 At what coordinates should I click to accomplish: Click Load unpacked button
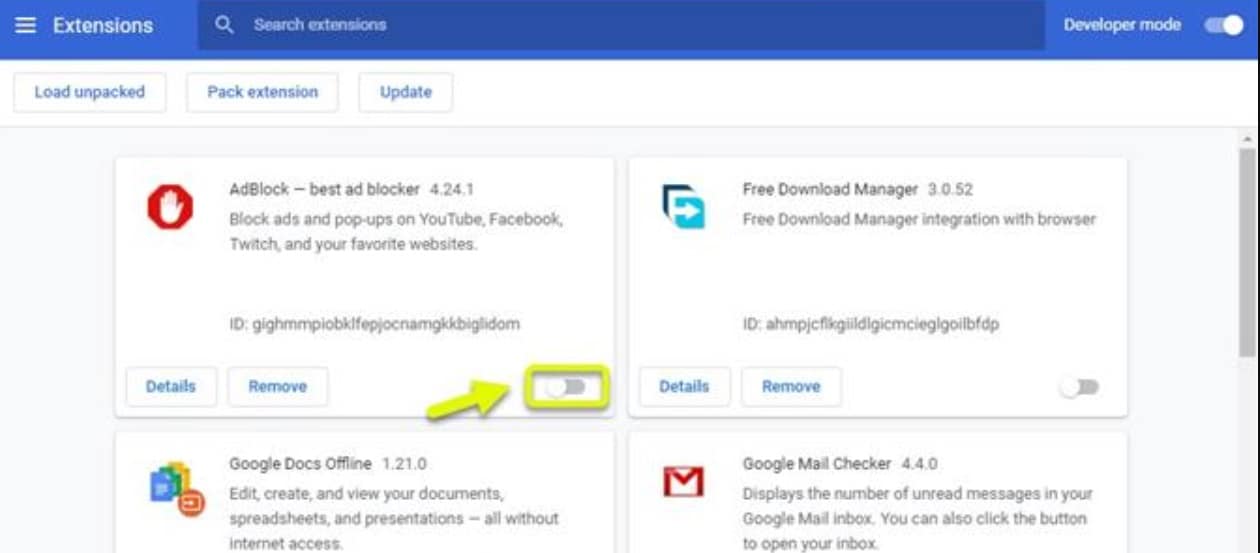point(90,92)
